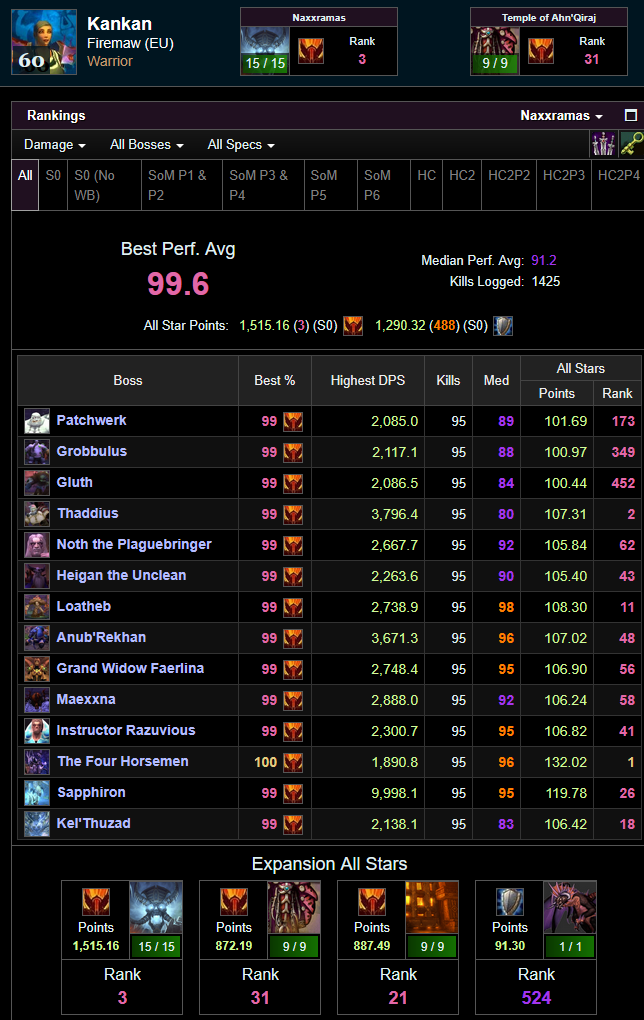Click the All Stars Points column header
The height and width of the screenshot is (1020, 644).
coord(557,394)
